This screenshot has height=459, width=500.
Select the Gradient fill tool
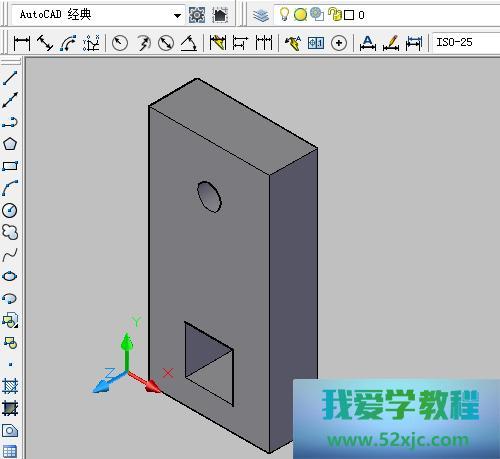(x=10, y=408)
